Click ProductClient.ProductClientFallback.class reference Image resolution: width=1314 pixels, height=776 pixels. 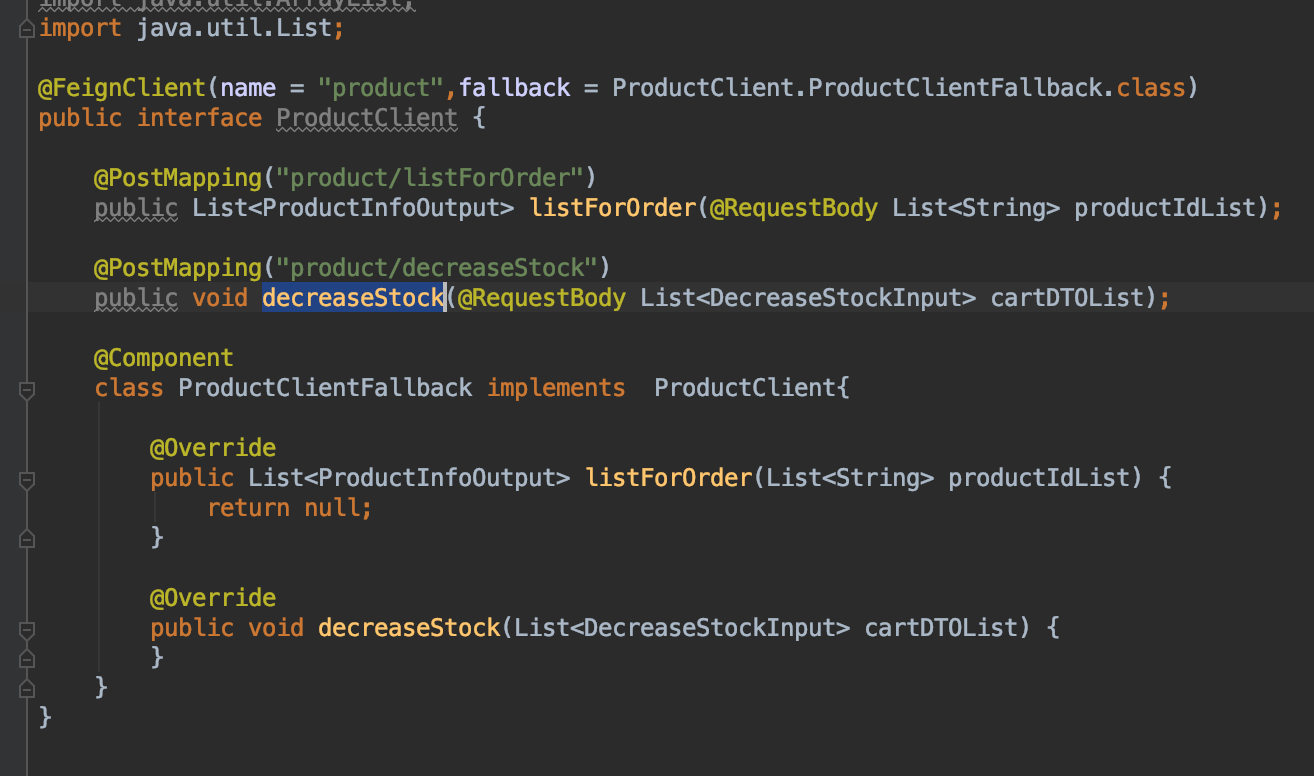[898, 88]
